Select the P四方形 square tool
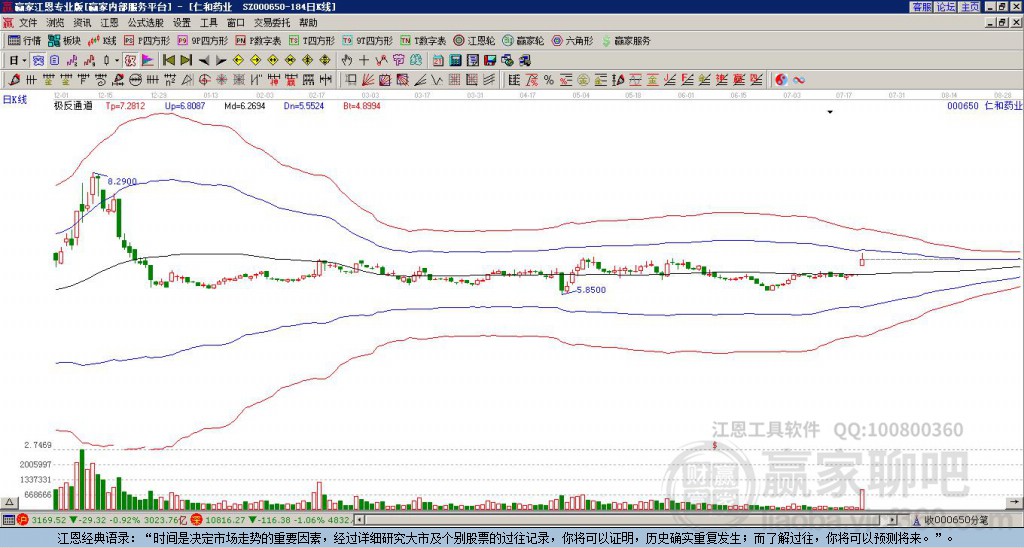Viewport: 1024px width, 548px height. click(x=148, y=41)
